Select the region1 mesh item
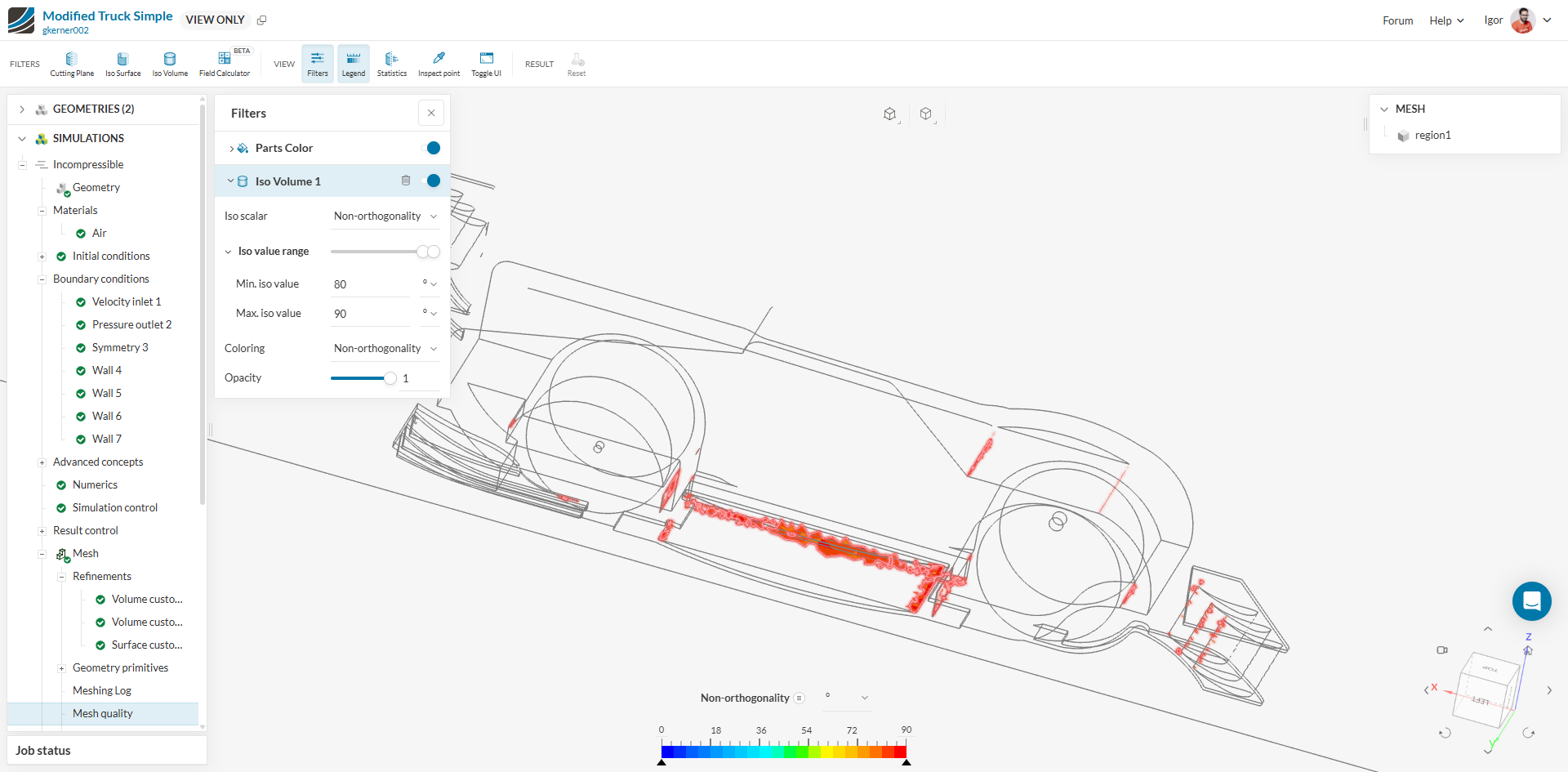1568x772 pixels. click(x=1433, y=135)
